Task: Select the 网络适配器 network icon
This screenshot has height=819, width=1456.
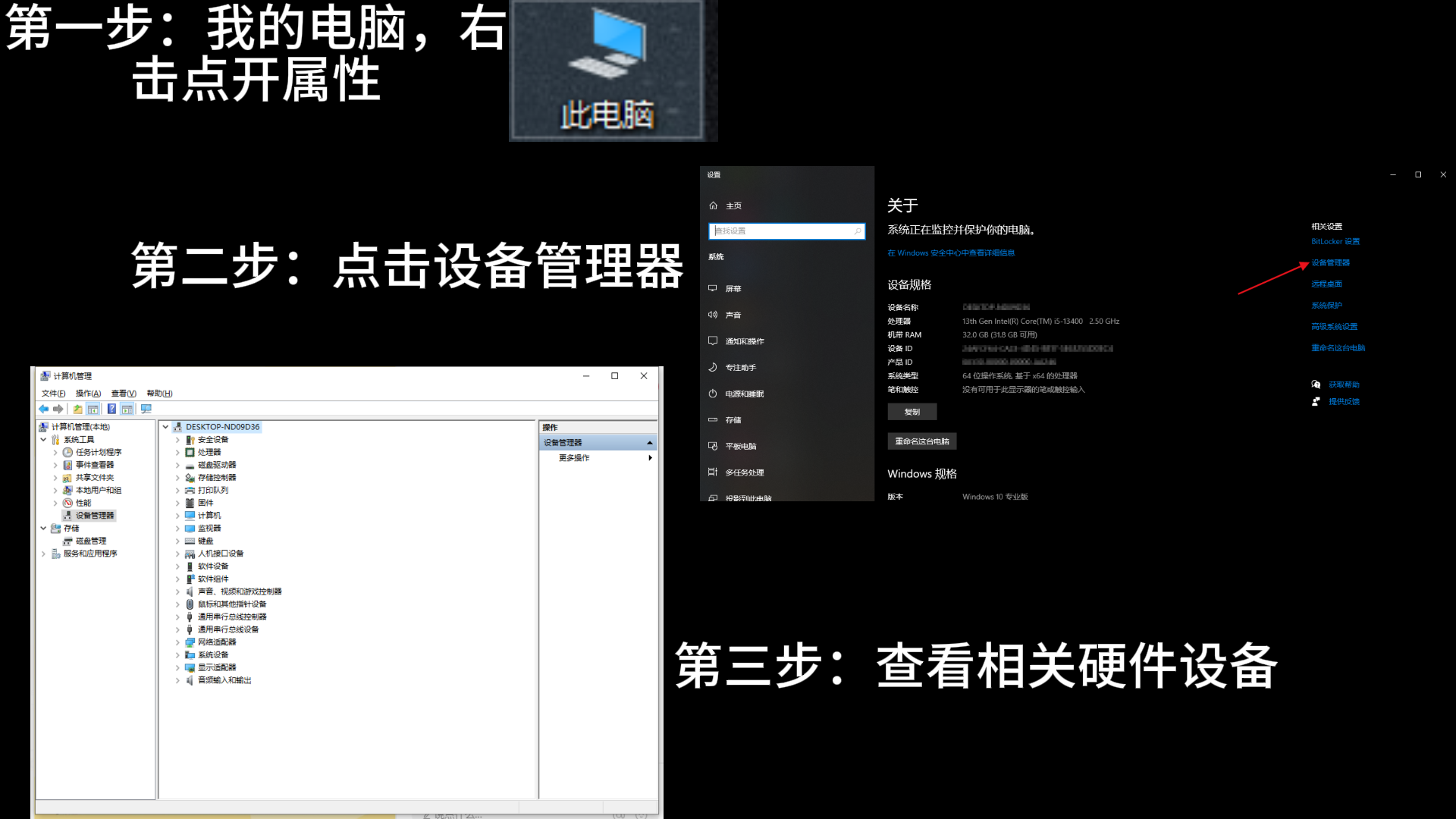Action: (190, 642)
